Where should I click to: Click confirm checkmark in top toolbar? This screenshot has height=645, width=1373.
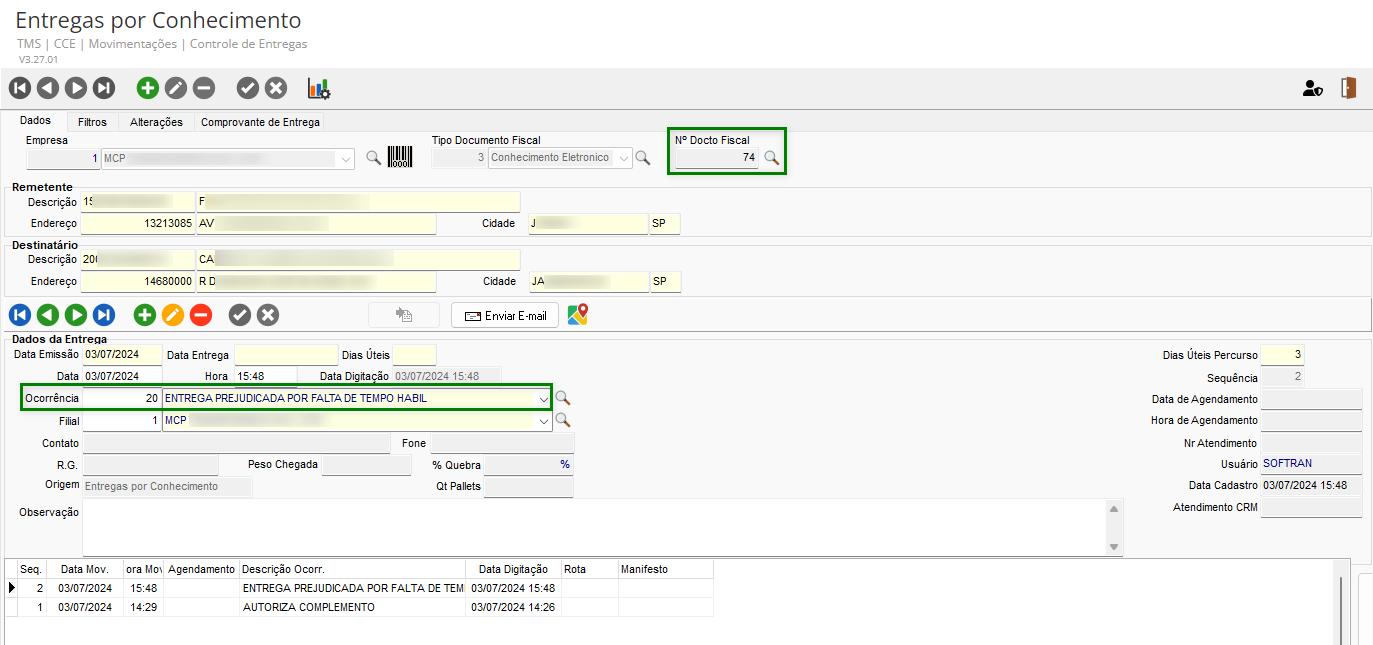pyautogui.click(x=248, y=88)
